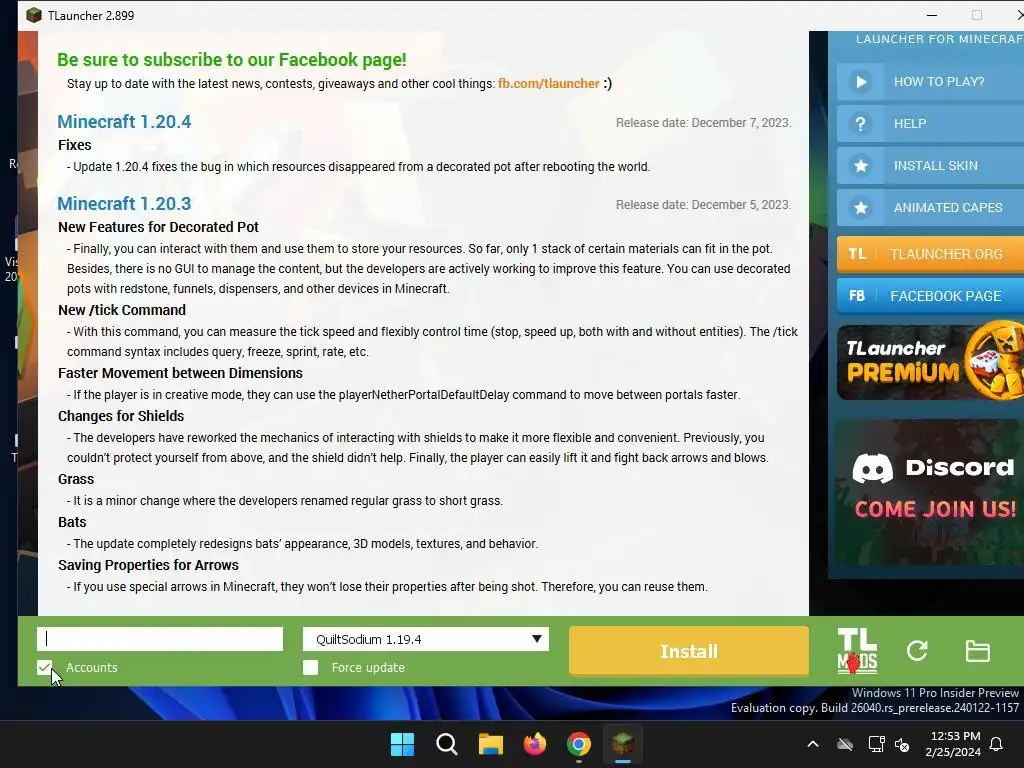Open FACEBOOK PAGE button

coord(931,296)
